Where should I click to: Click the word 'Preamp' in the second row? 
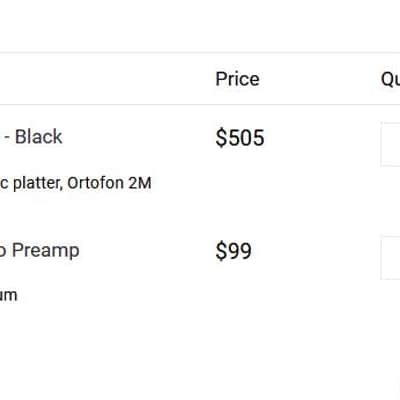point(46,251)
